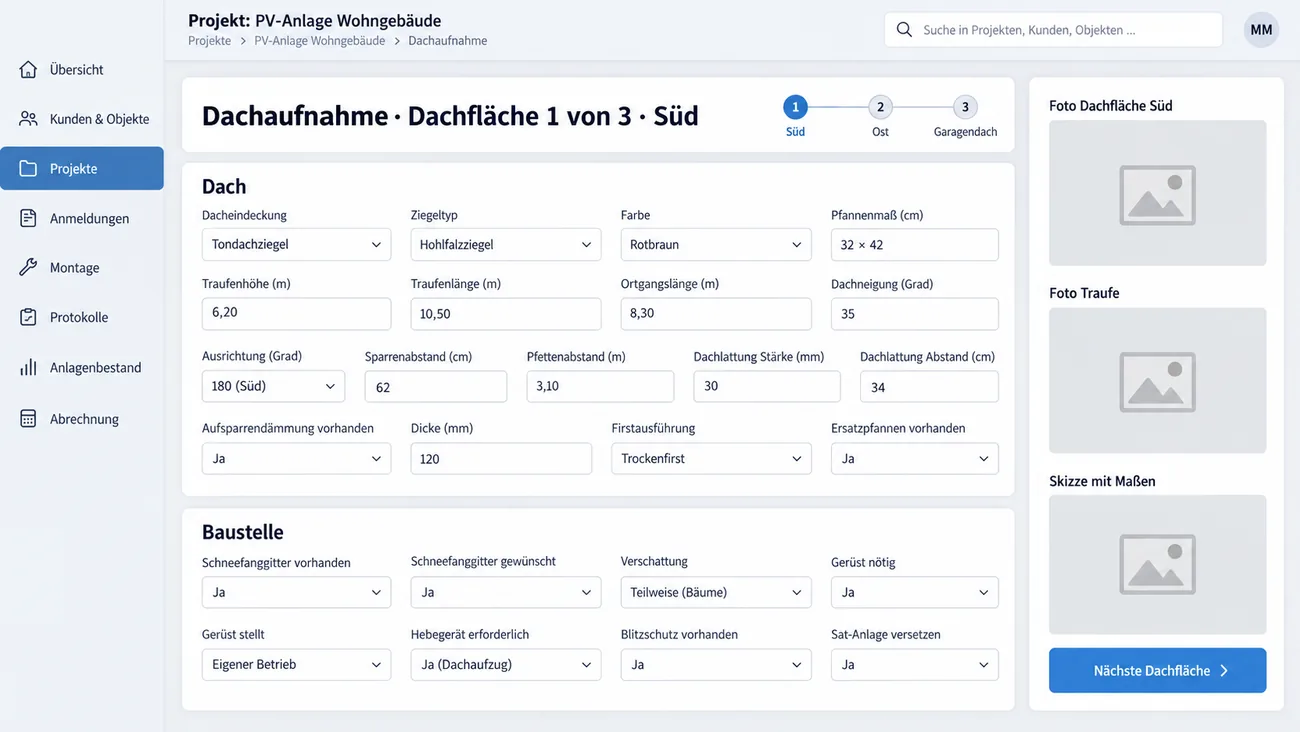
Task: Open the Gerüst stellt dropdown
Action: click(x=296, y=665)
